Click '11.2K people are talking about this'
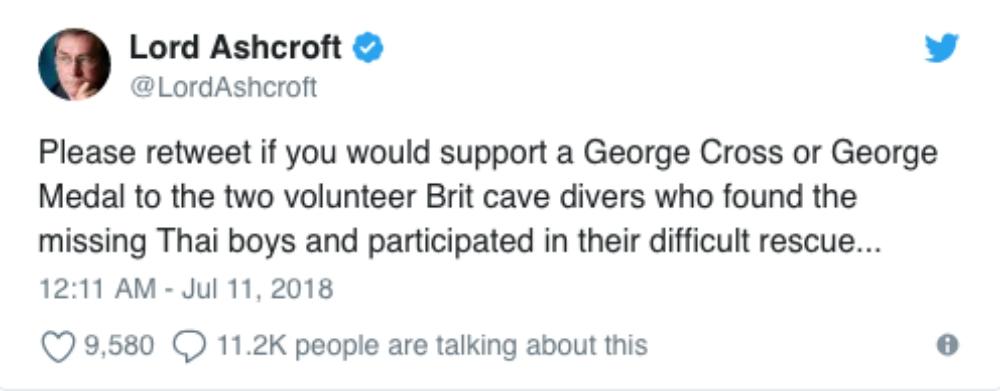The height and width of the screenshot is (391, 1000). click(432, 346)
